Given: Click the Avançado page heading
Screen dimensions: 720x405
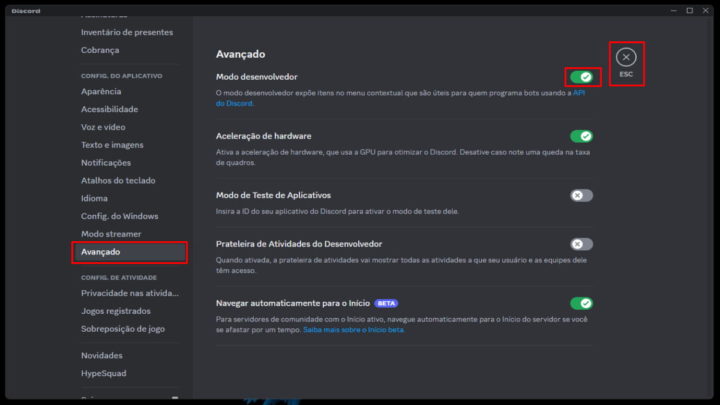Looking at the screenshot, I should (241, 54).
